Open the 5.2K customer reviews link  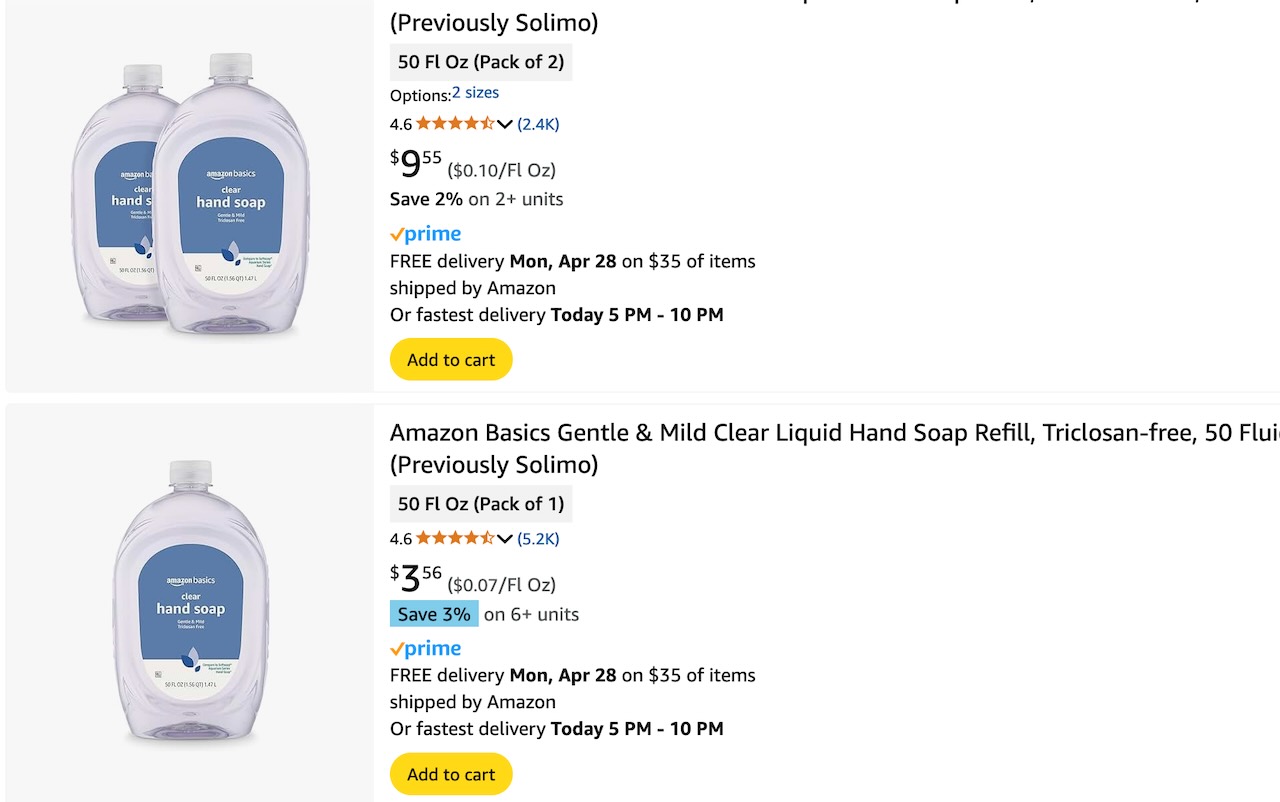coord(538,538)
